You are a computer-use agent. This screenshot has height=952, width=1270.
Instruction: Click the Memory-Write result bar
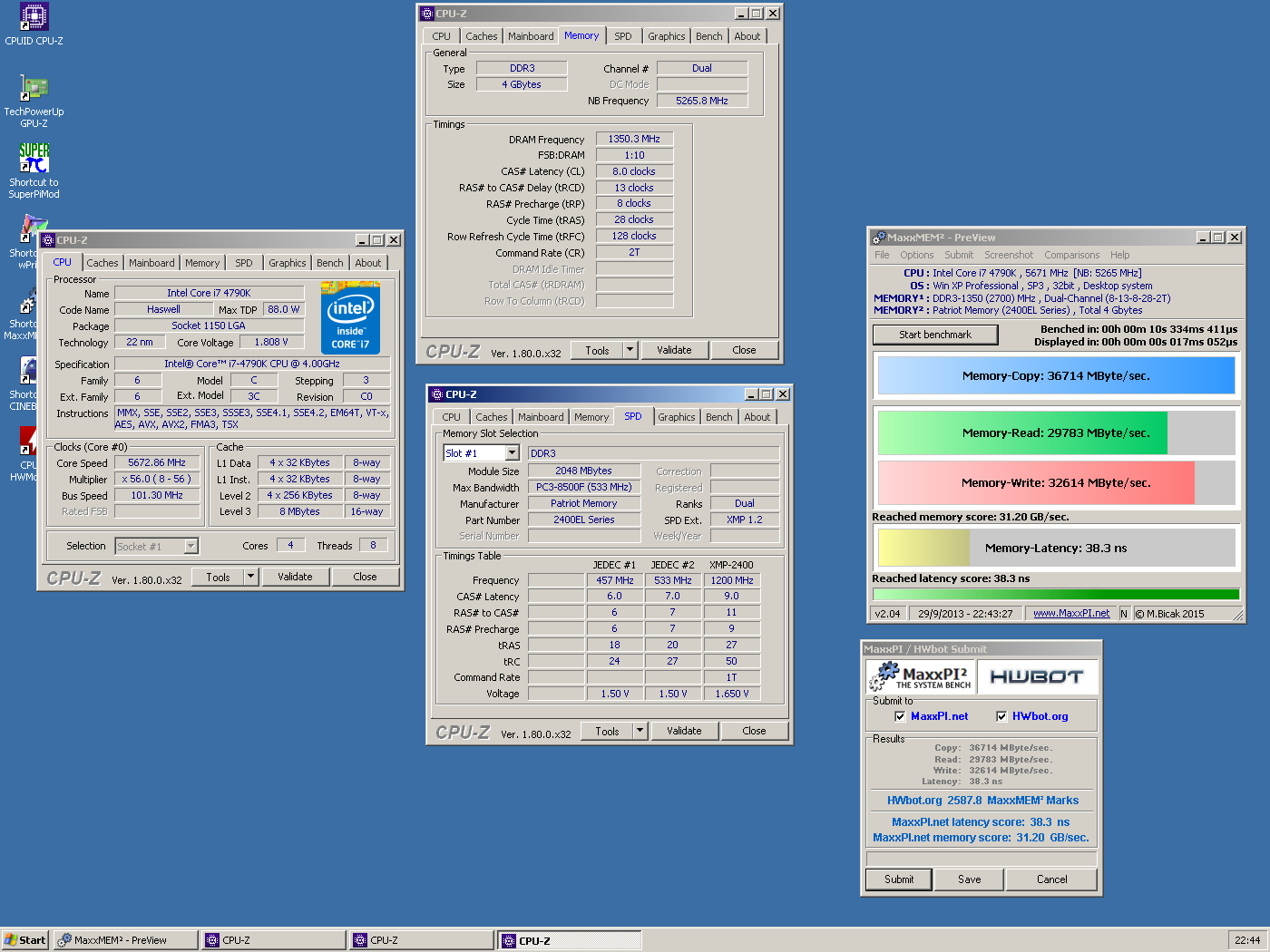[x=1056, y=482]
